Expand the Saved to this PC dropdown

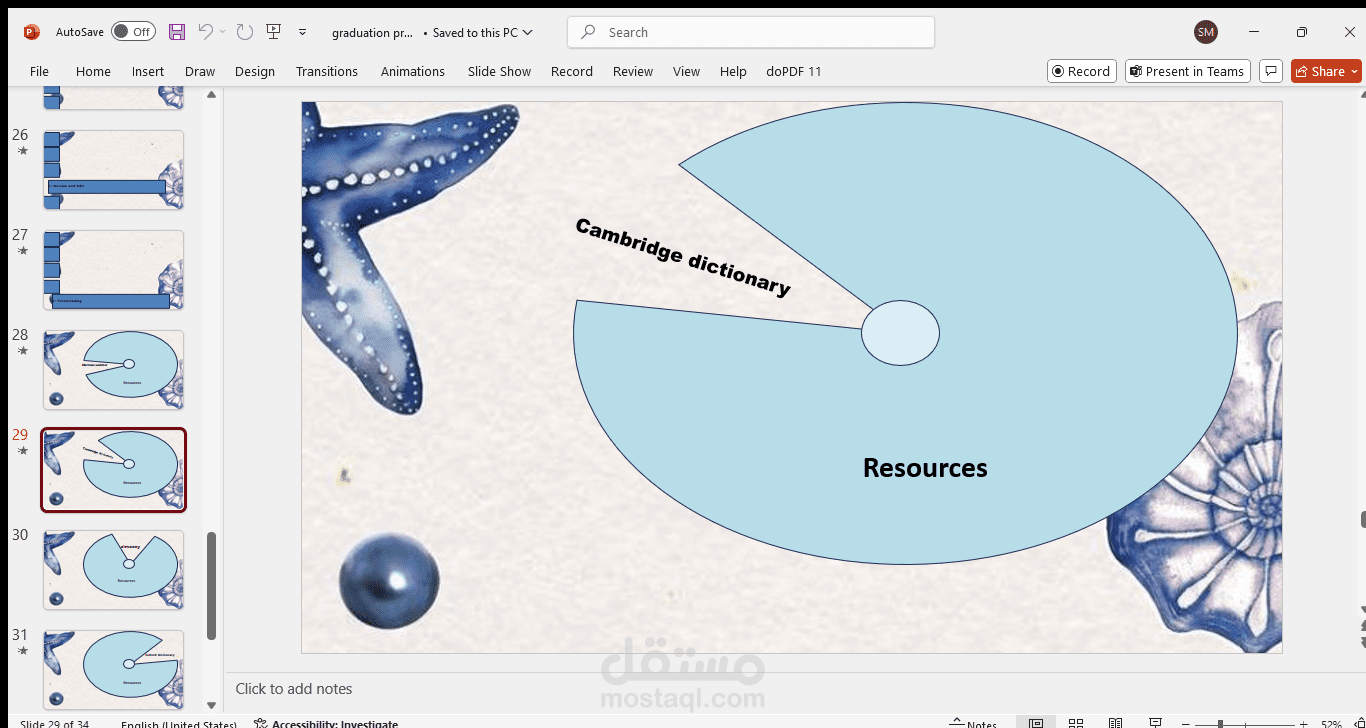[x=528, y=32]
